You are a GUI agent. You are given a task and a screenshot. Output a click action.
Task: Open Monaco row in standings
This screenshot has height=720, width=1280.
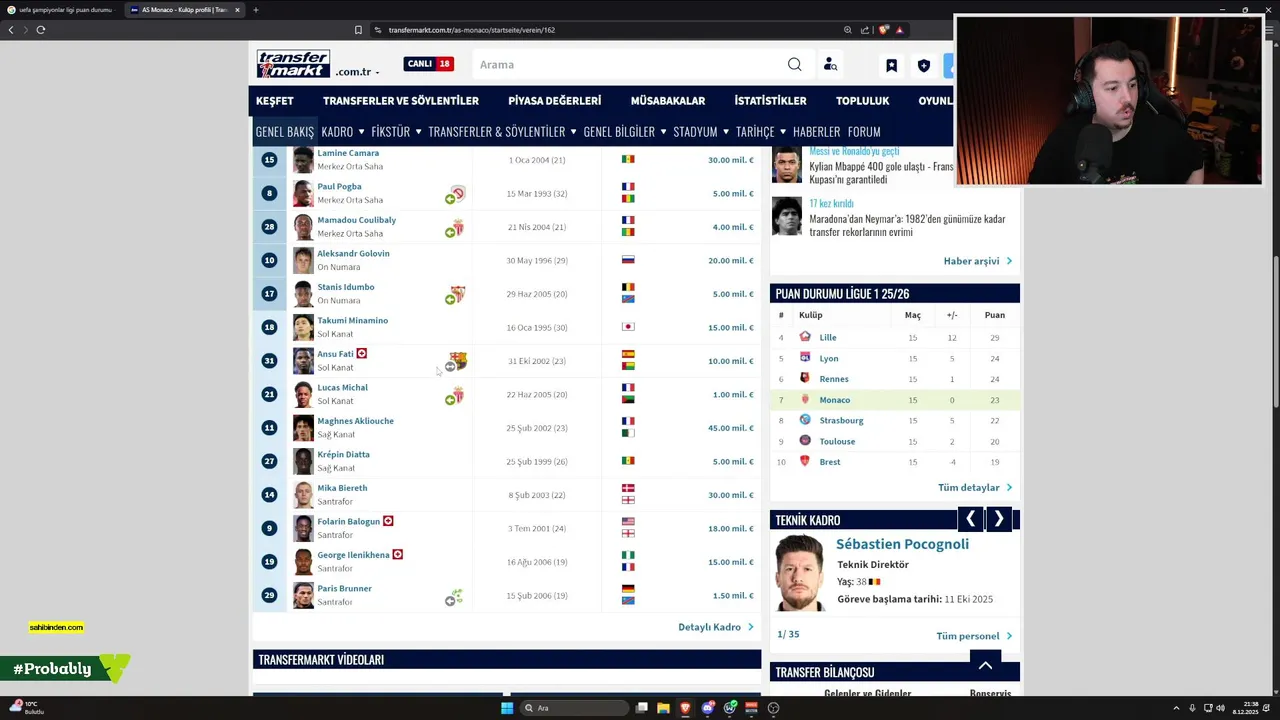pos(895,400)
